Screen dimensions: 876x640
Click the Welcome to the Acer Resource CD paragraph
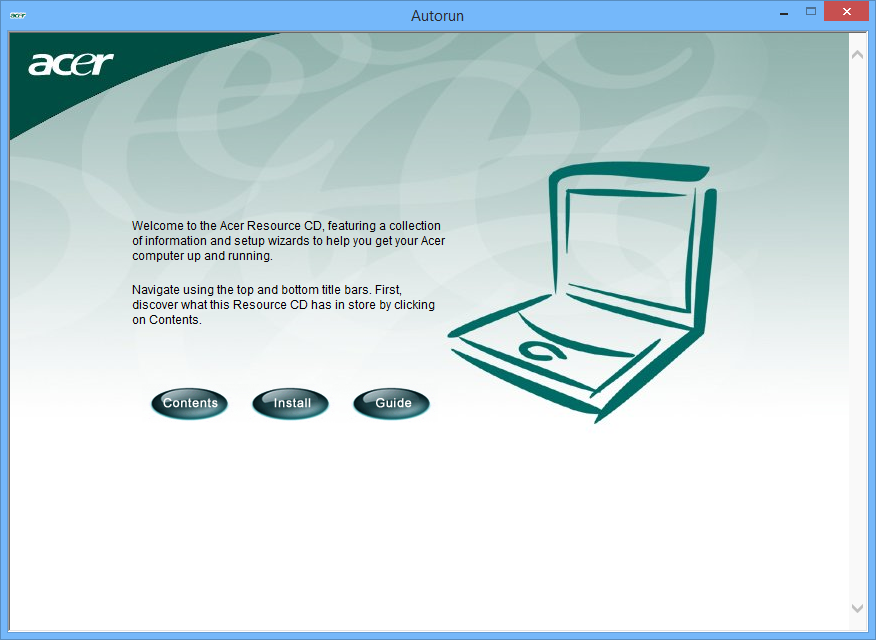point(288,241)
